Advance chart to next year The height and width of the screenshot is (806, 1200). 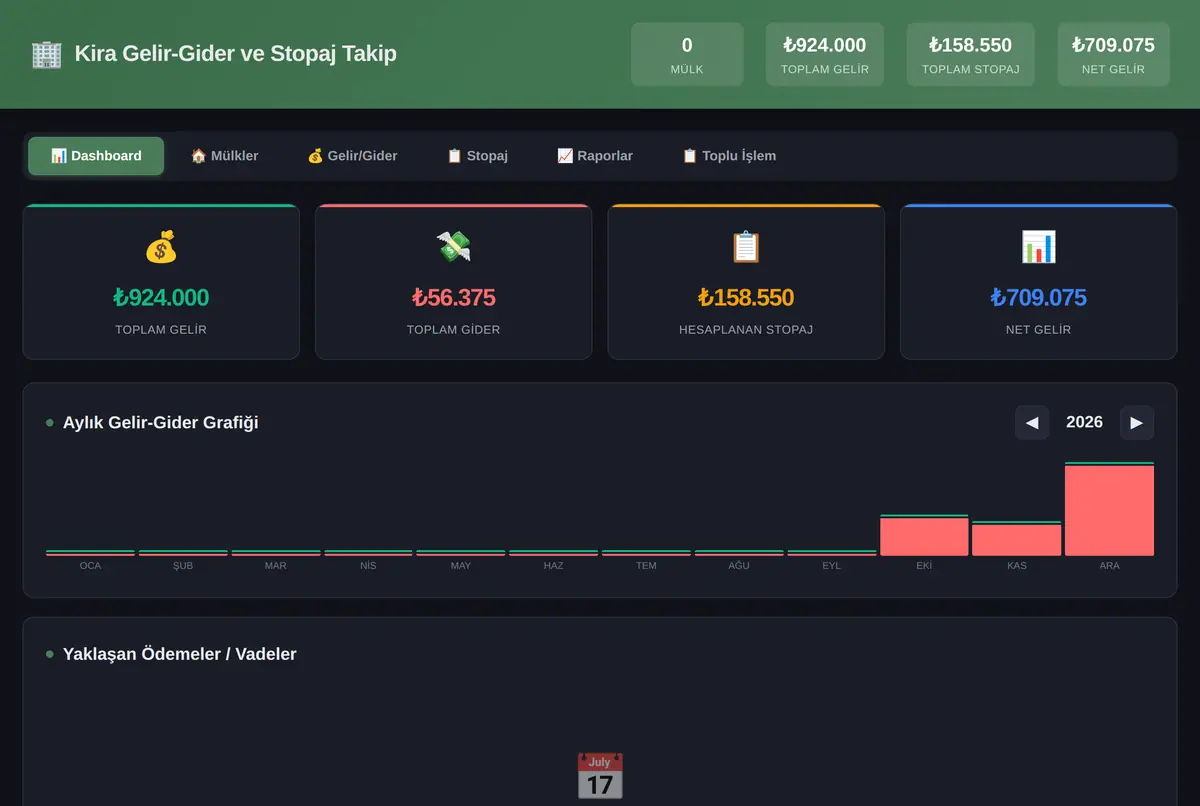pos(1137,422)
